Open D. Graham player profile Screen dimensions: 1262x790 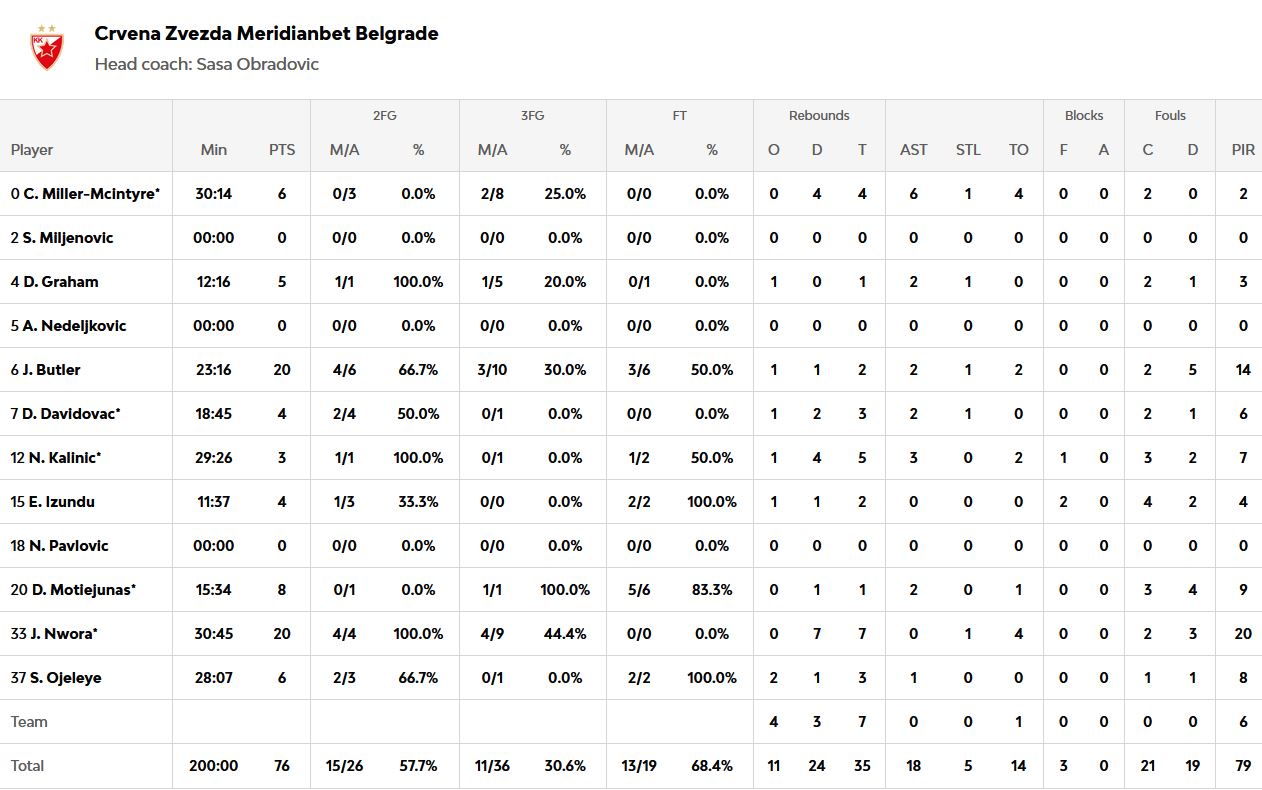pos(60,282)
